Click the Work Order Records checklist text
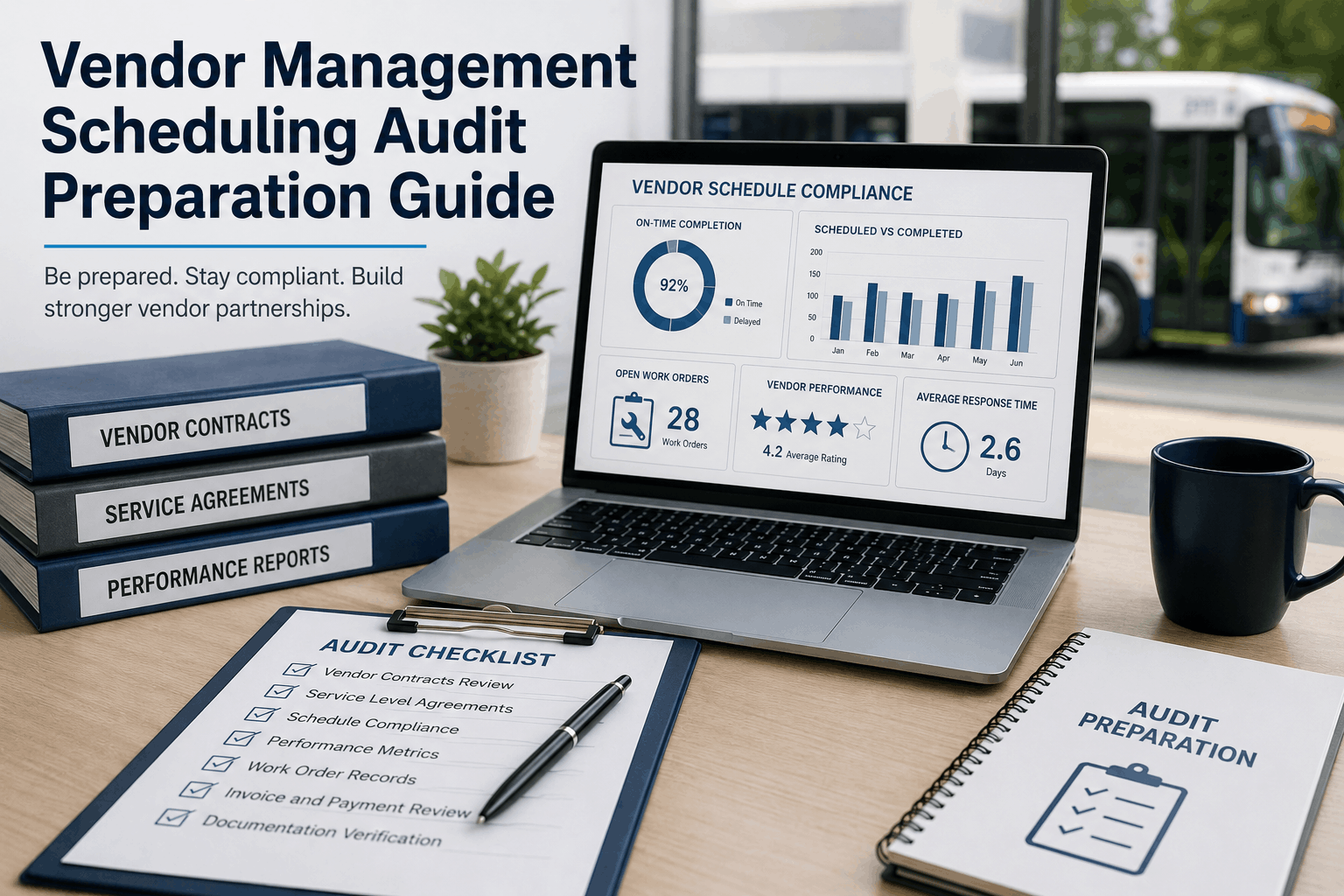Image resolution: width=1344 pixels, height=896 pixels. pyautogui.click(x=332, y=773)
